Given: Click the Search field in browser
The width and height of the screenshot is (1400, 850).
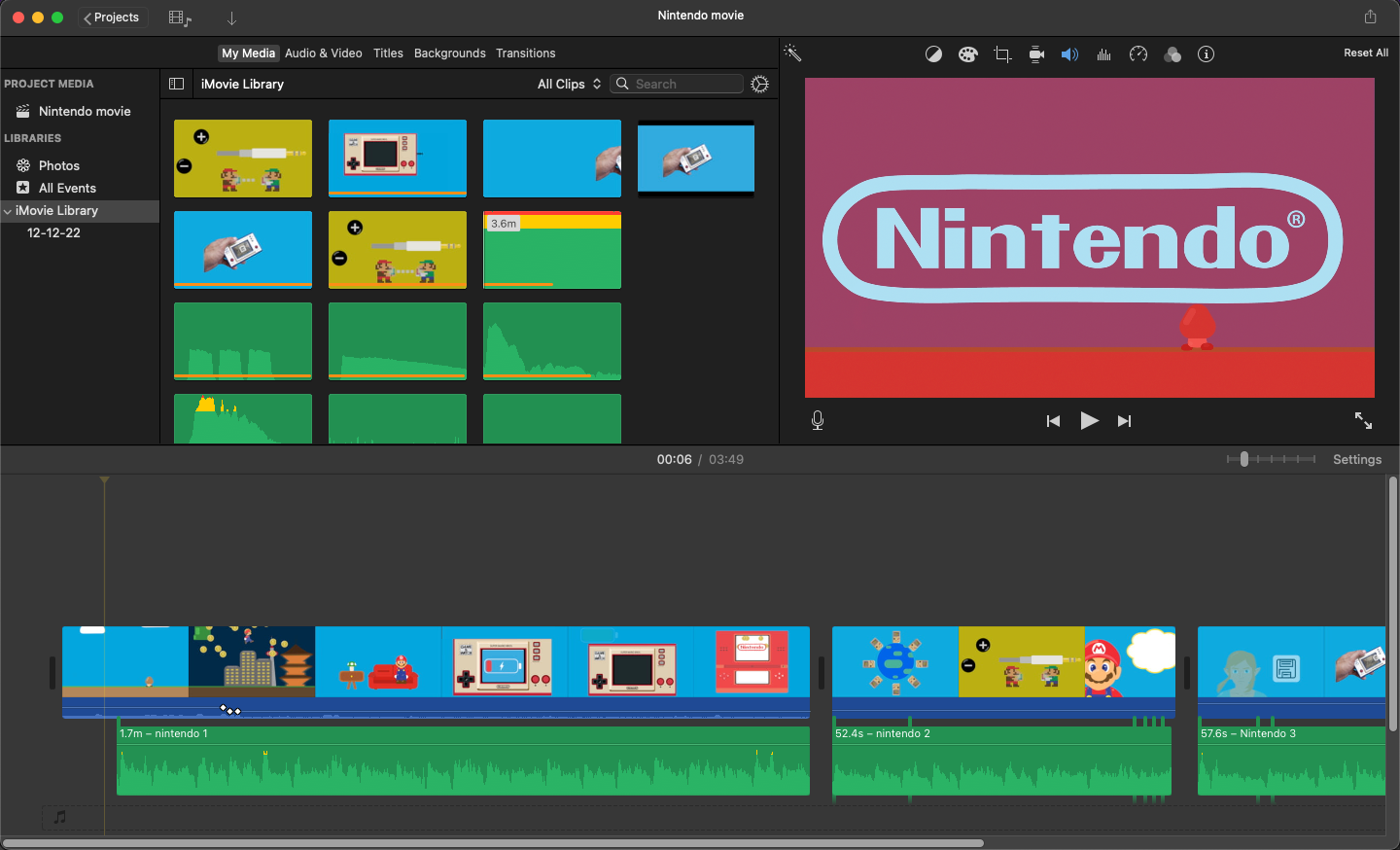Looking at the screenshot, I should [x=677, y=84].
